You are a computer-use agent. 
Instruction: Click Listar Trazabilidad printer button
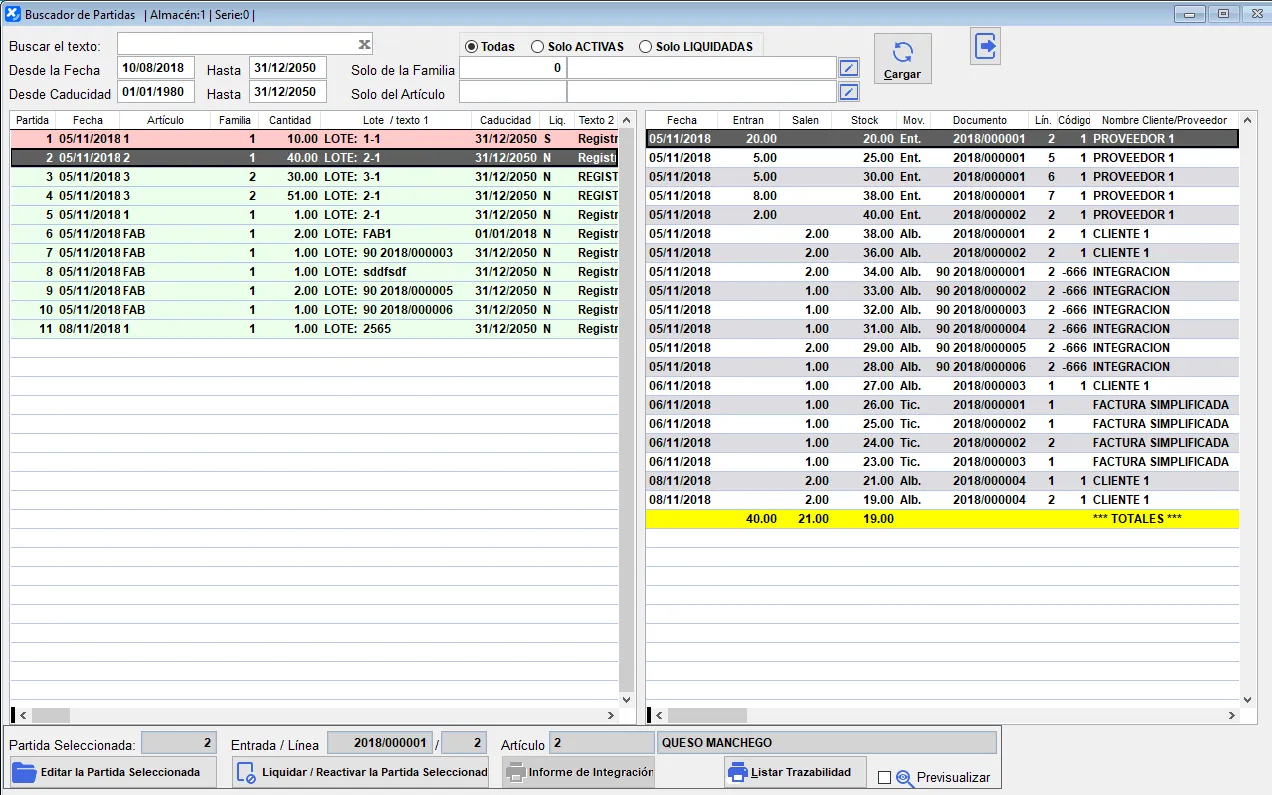(795, 772)
